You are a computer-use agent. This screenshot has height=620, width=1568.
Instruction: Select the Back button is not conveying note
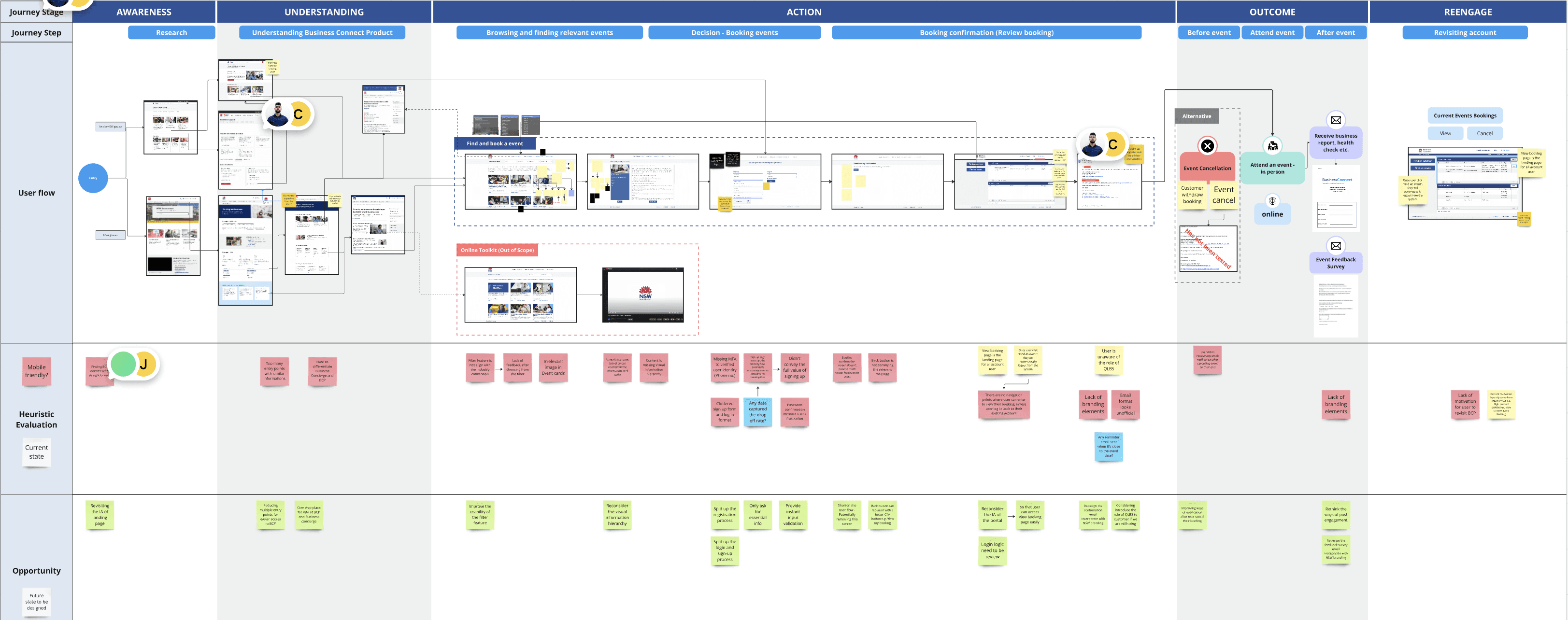882,367
